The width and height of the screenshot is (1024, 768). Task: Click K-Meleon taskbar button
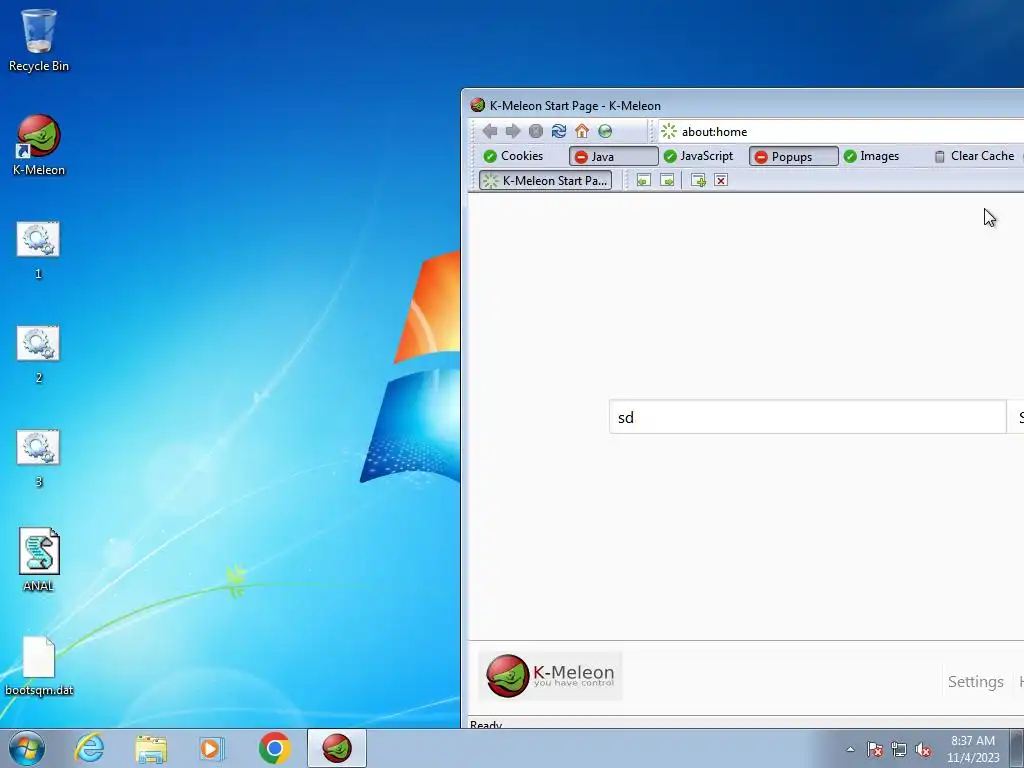(337, 748)
